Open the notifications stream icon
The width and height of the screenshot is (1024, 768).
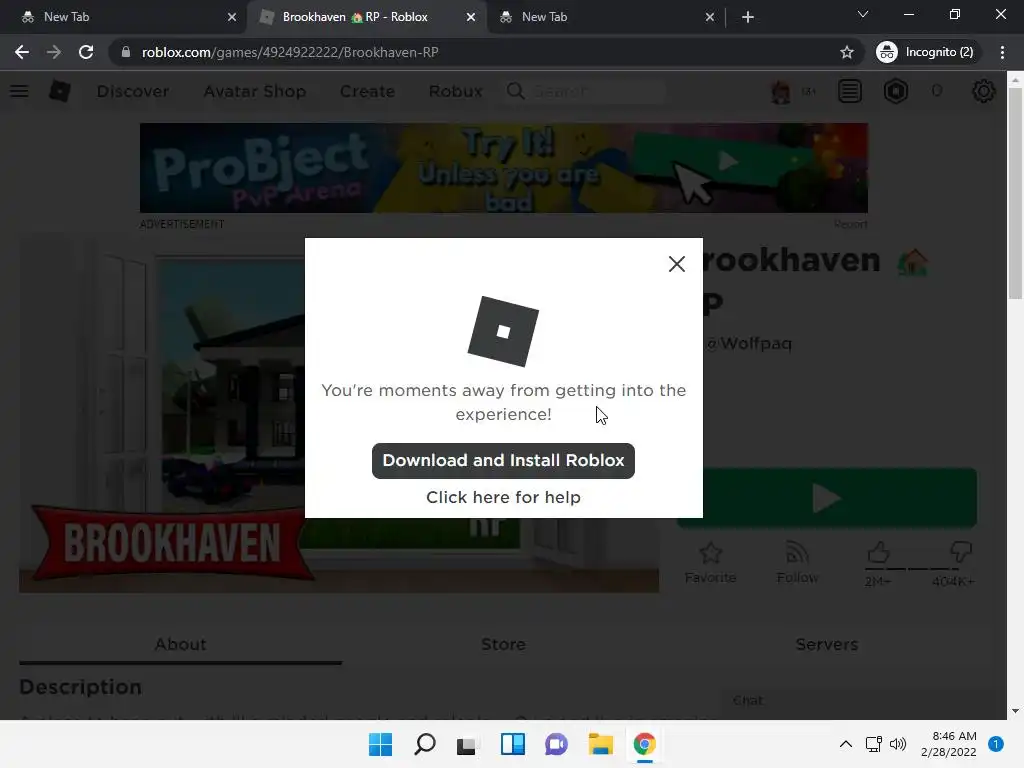850,91
